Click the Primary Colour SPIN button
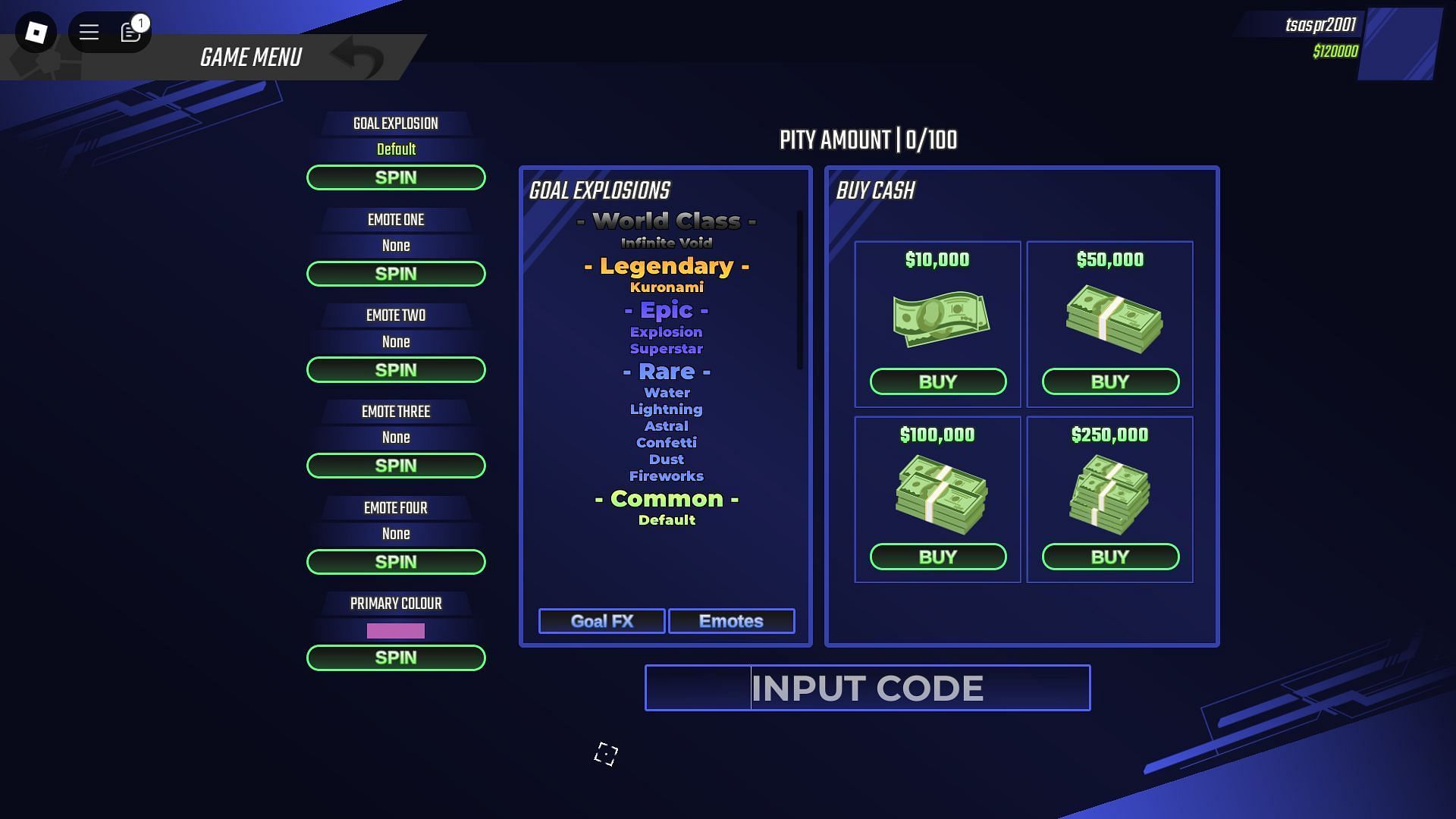1456x819 pixels. [x=395, y=657]
